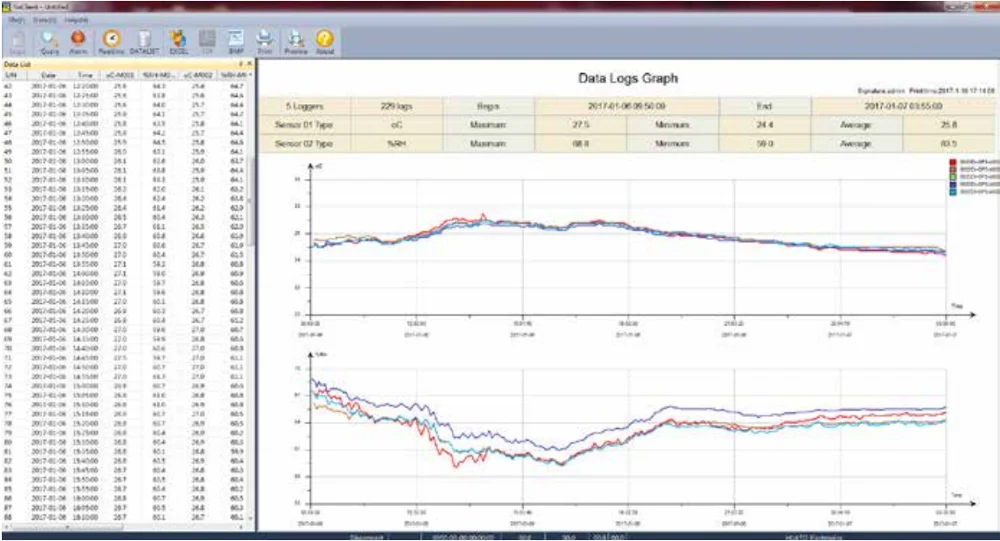Export the data to EXCEL
This screenshot has height=541, width=1000.
[178, 43]
